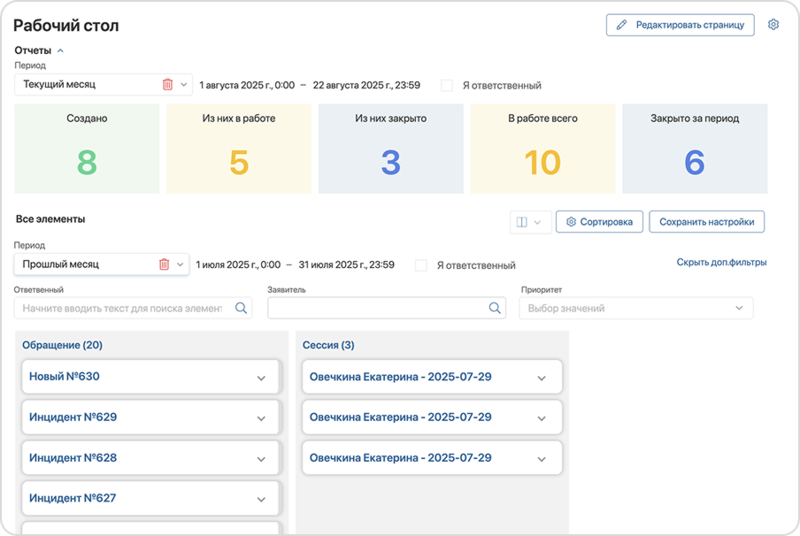Click the search icon in 'Заявитель' field

(x=494, y=309)
